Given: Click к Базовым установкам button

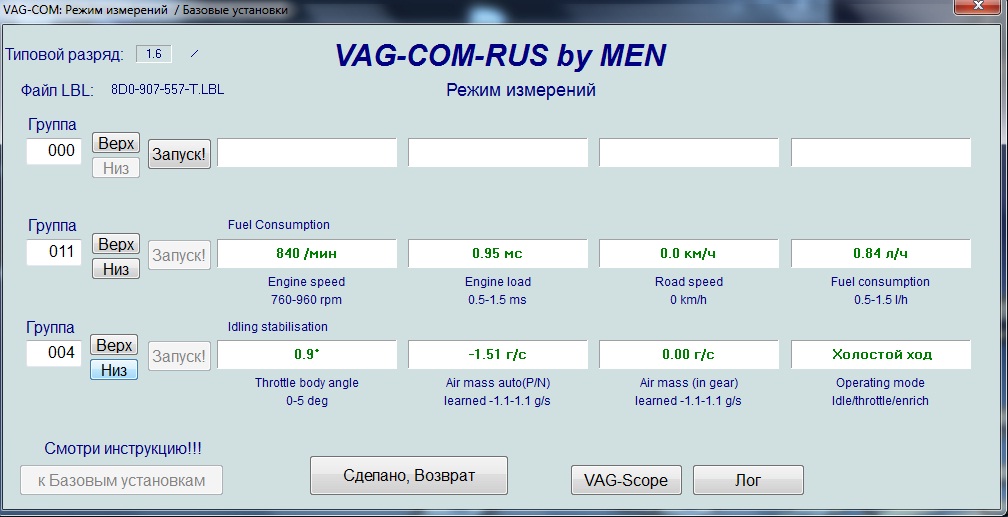Looking at the screenshot, I should (x=122, y=480).
